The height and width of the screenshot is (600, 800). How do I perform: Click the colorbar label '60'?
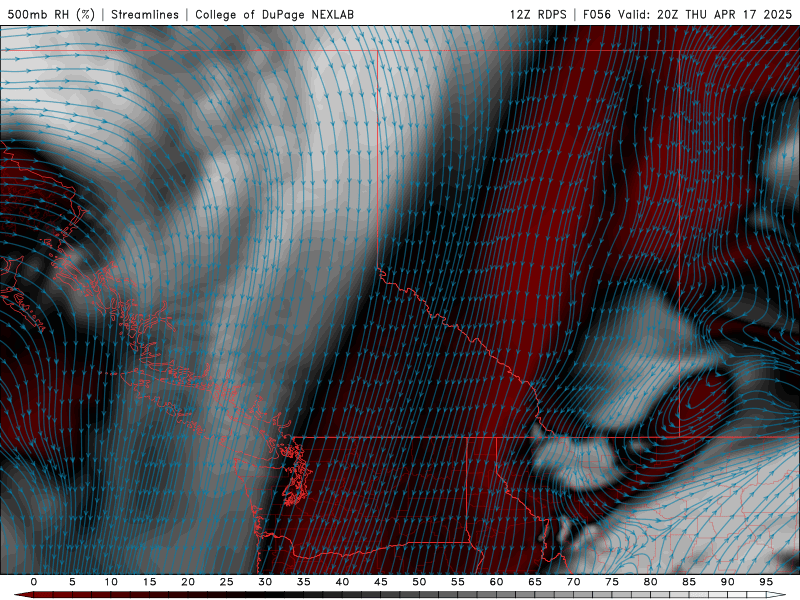tap(496, 582)
